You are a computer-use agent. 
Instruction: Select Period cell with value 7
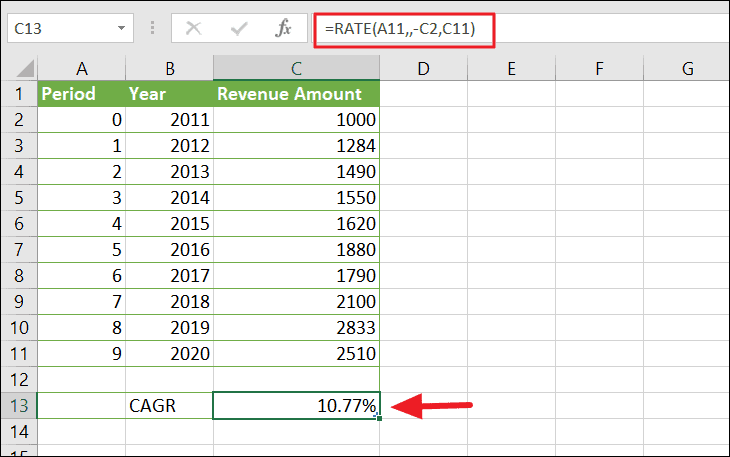[x=81, y=302]
